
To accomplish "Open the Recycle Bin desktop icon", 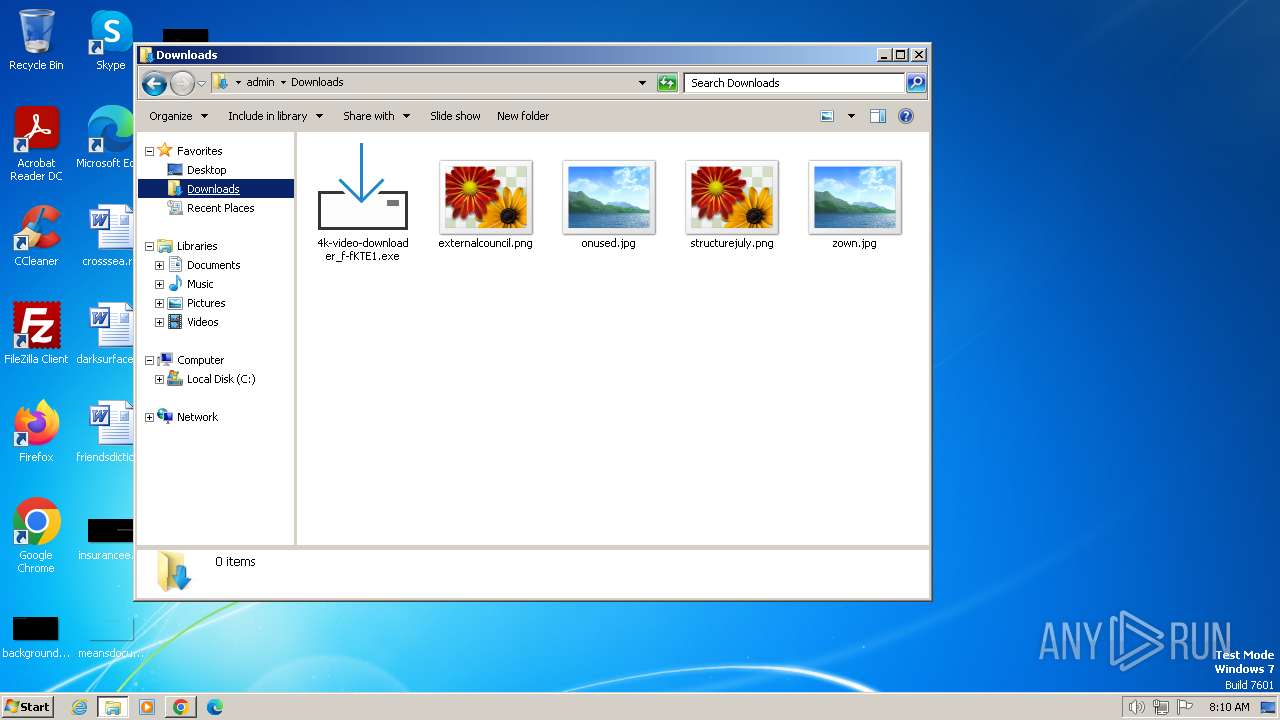I will pos(36,40).
